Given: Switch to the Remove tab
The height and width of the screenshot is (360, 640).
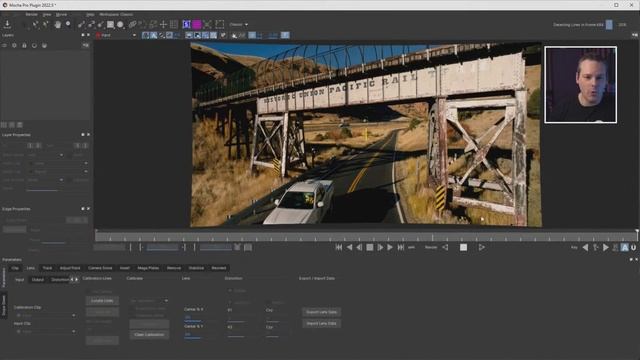Looking at the screenshot, I should (174, 268).
